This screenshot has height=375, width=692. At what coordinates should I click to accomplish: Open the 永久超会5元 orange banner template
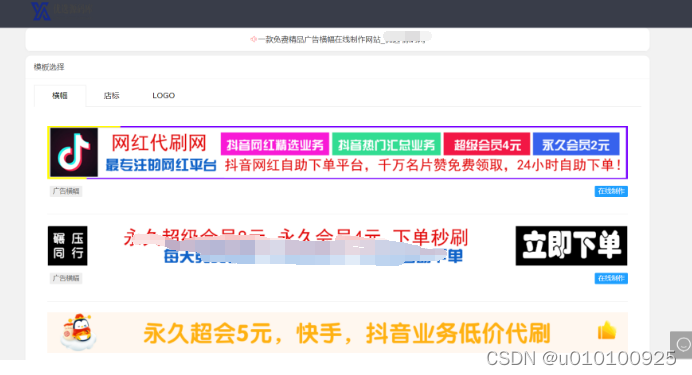(337, 333)
